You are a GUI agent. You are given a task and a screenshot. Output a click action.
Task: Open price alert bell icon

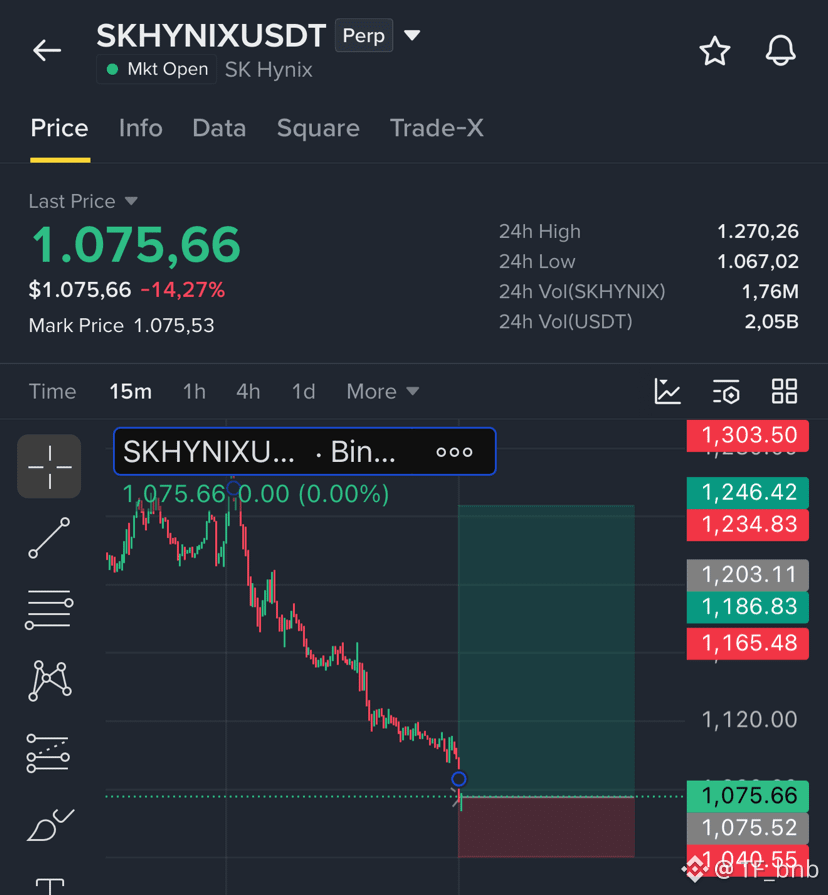[780, 51]
